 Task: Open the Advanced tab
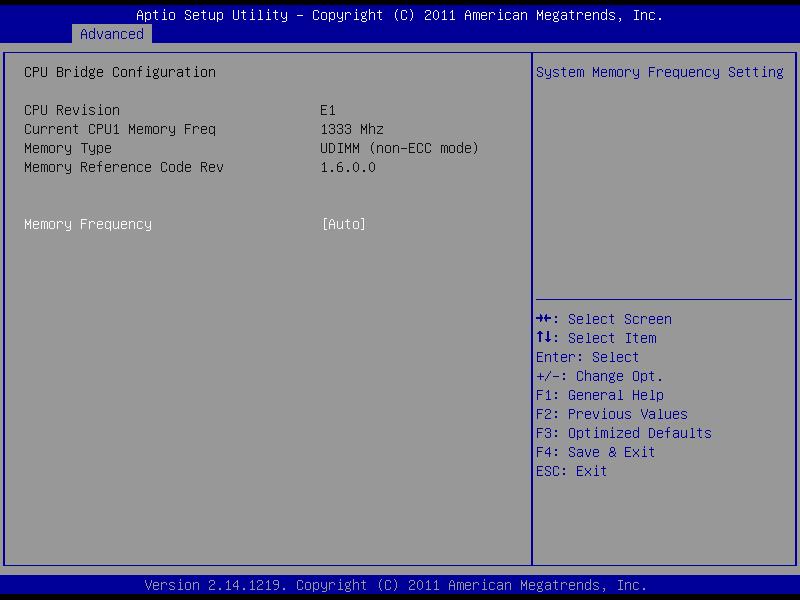coord(112,34)
